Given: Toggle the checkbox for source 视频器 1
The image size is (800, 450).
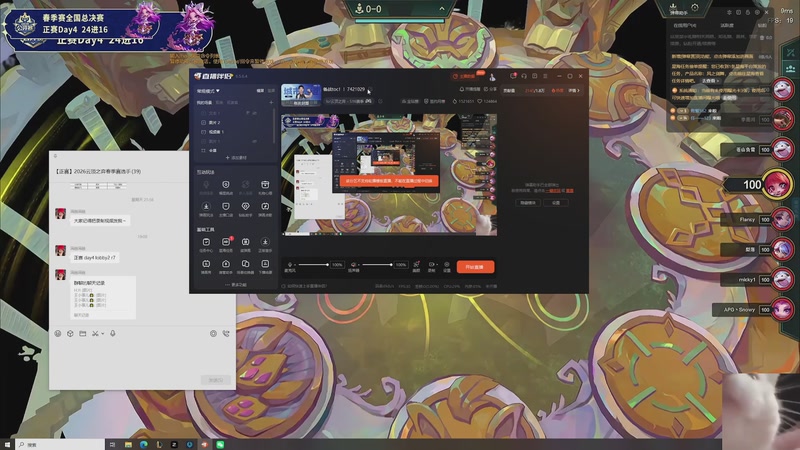Looking at the screenshot, I should 204,132.
